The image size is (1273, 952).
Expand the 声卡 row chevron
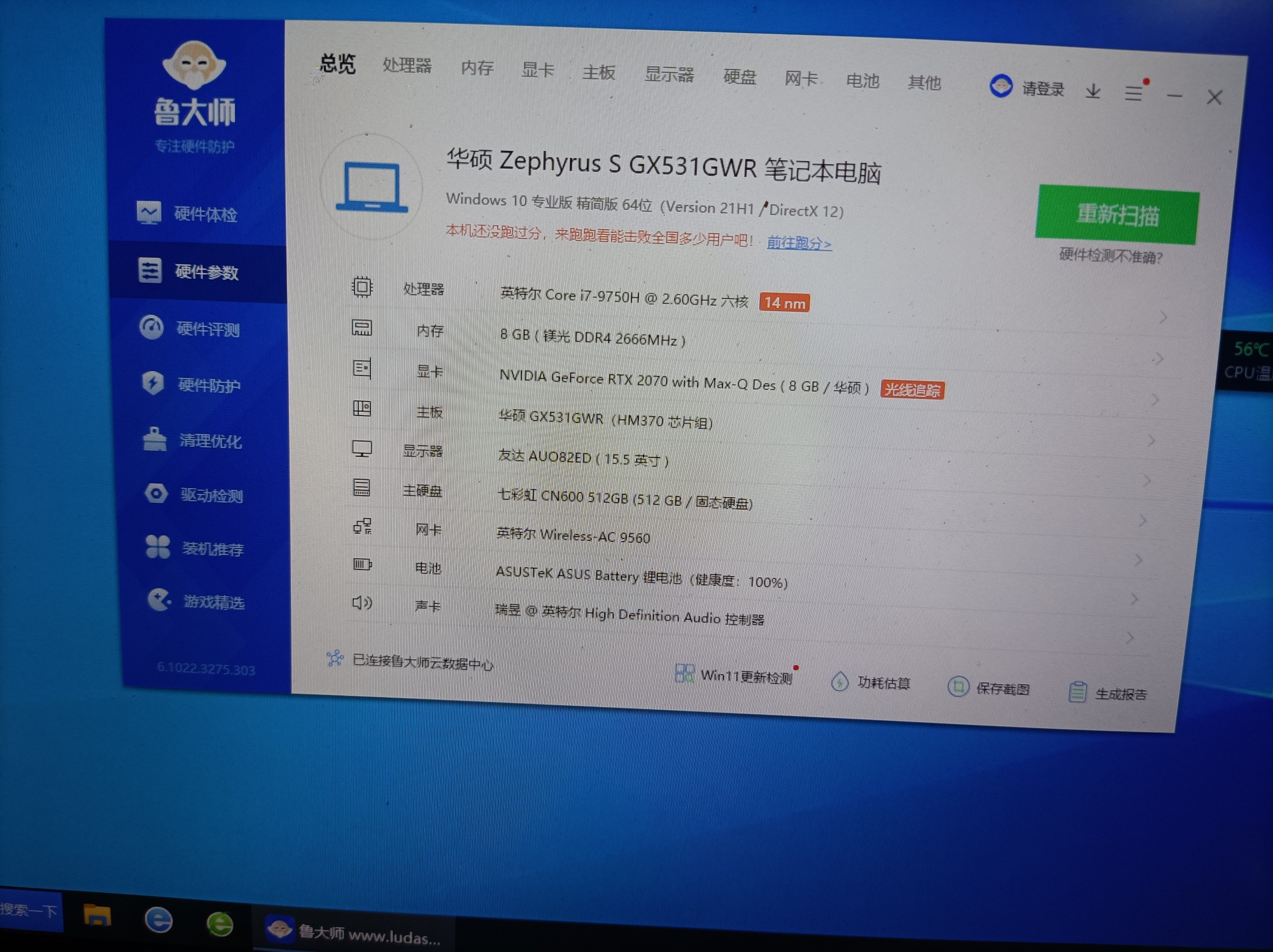1130,637
